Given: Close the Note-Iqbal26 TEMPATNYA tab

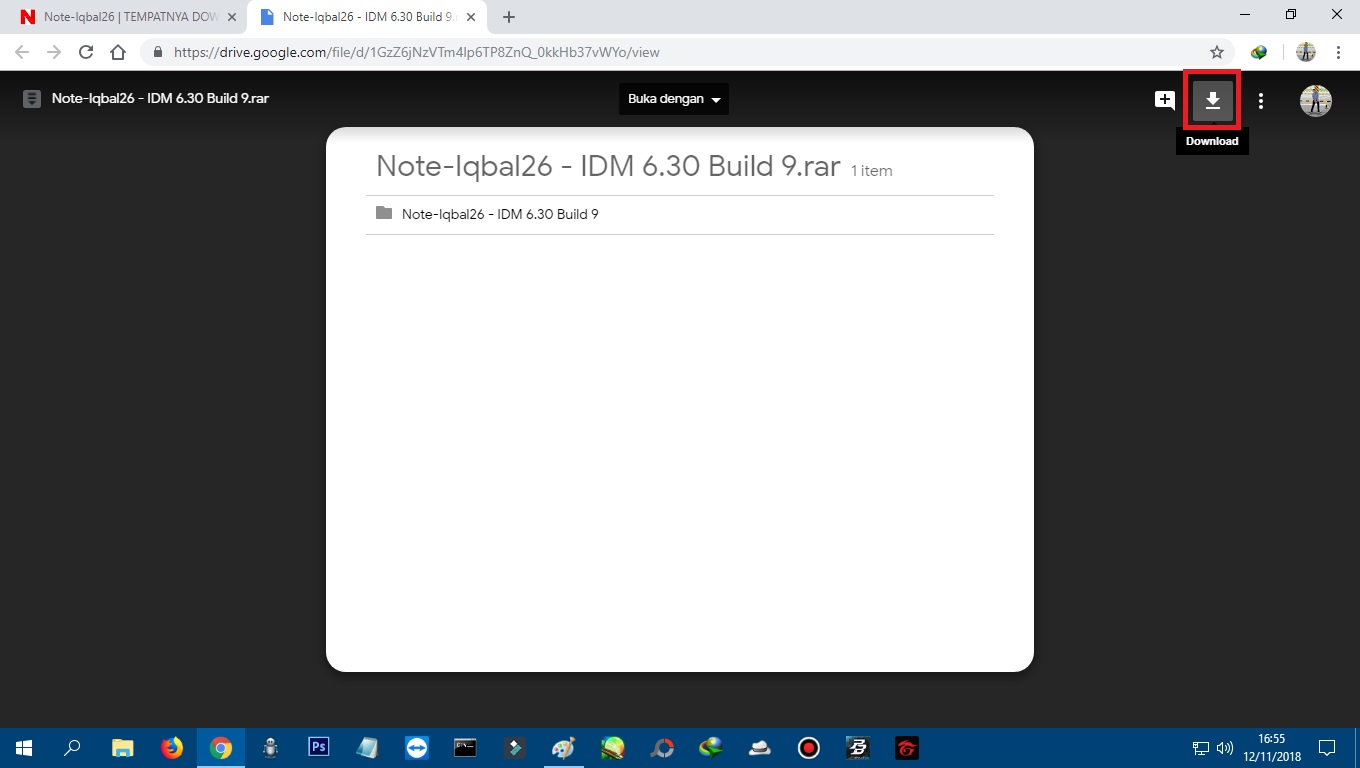Looking at the screenshot, I should pyautogui.click(x=232, y=17).
